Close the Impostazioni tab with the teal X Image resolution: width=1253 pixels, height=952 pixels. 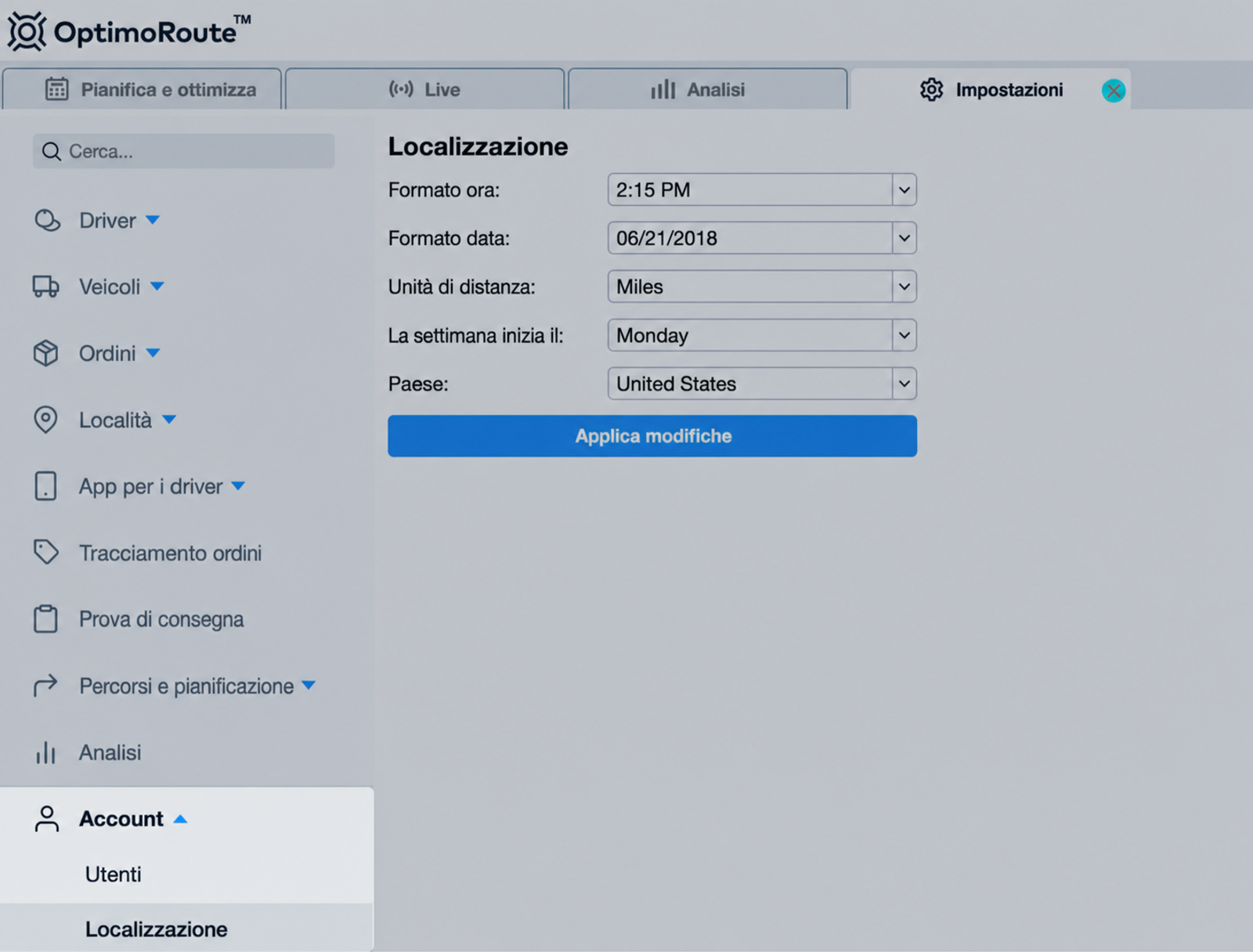tap(1113, 91)
